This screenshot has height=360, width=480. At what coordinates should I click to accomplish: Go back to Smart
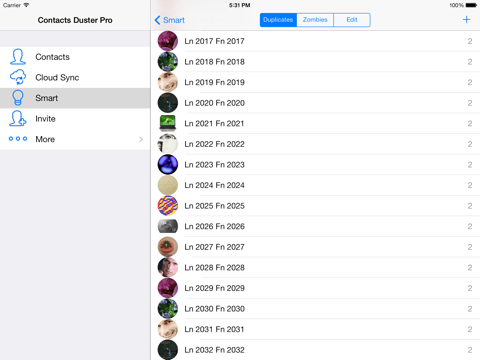pyautogui.click(x=170, y=20)
